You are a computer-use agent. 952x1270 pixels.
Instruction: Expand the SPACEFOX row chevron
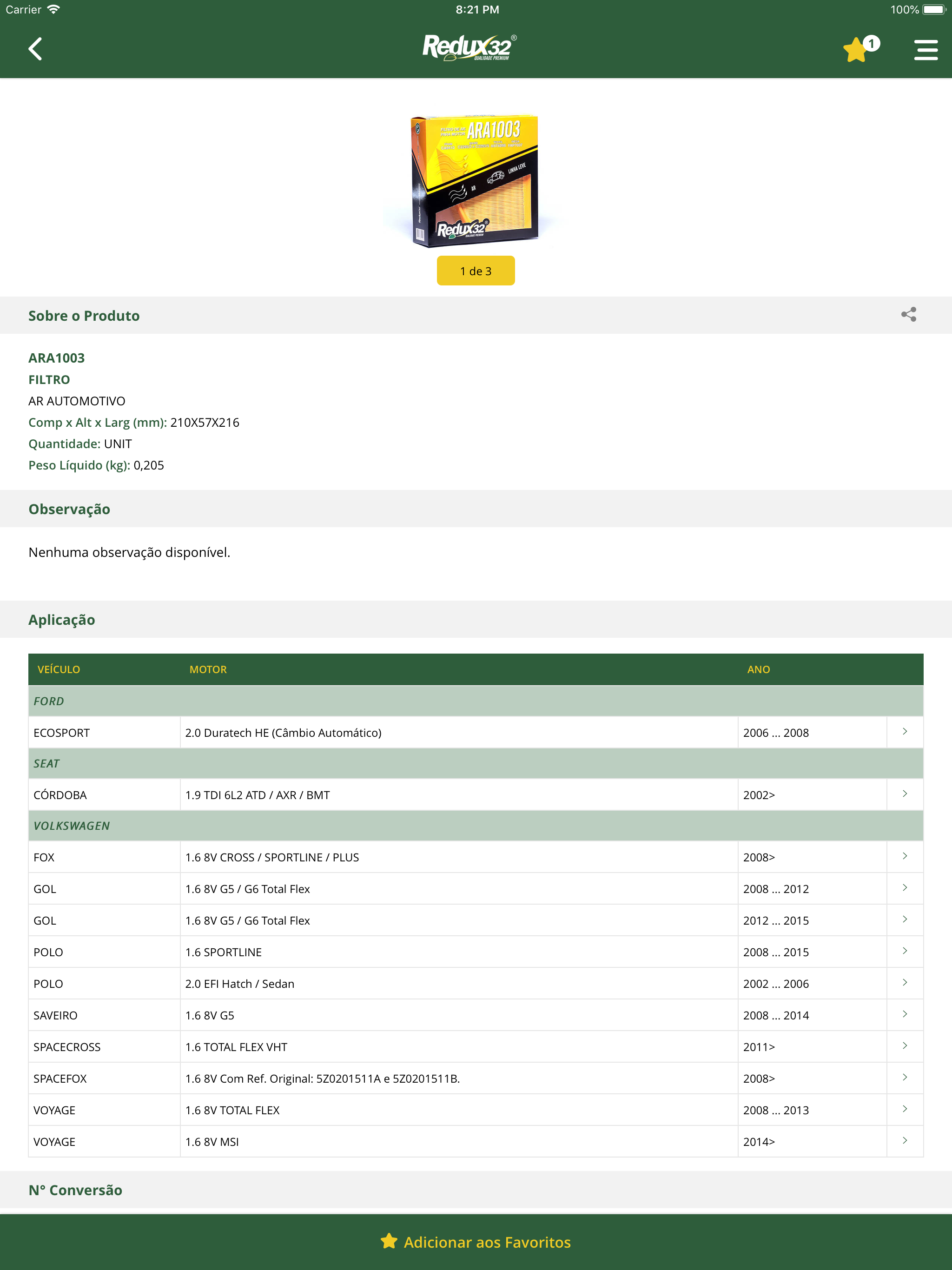point(905,1077)
